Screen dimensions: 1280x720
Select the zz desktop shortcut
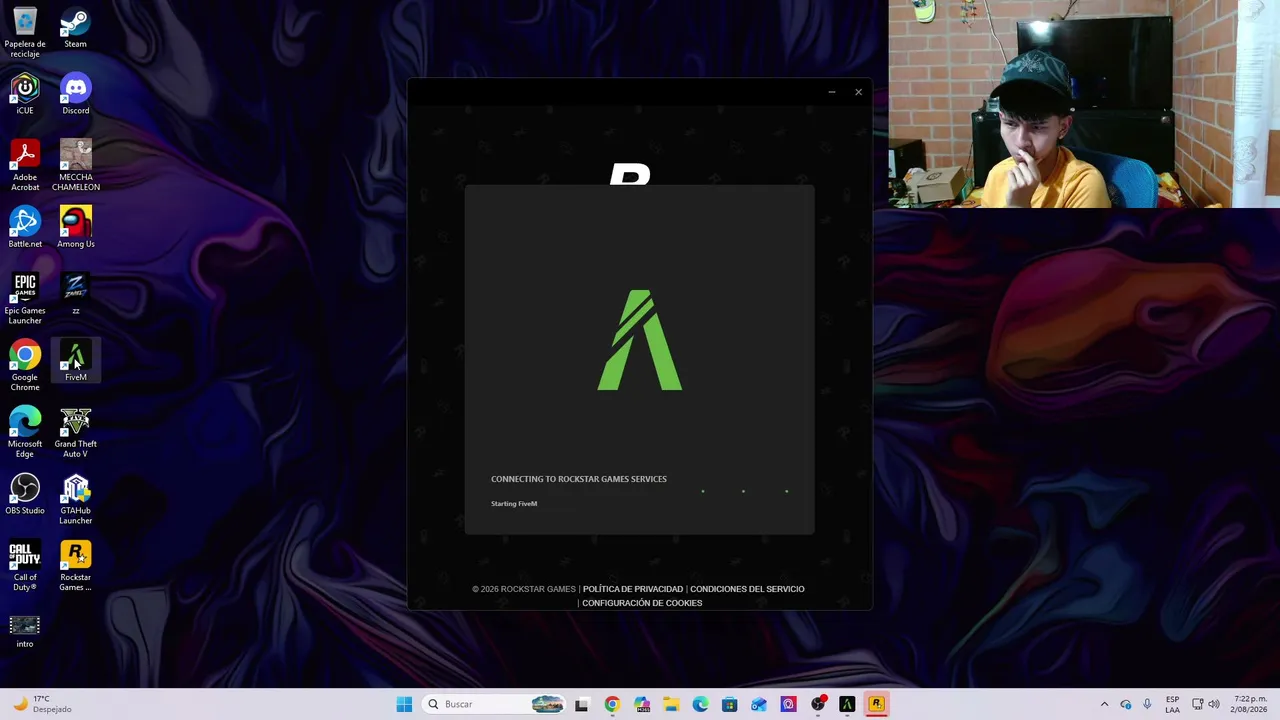[x=75, y=294]
